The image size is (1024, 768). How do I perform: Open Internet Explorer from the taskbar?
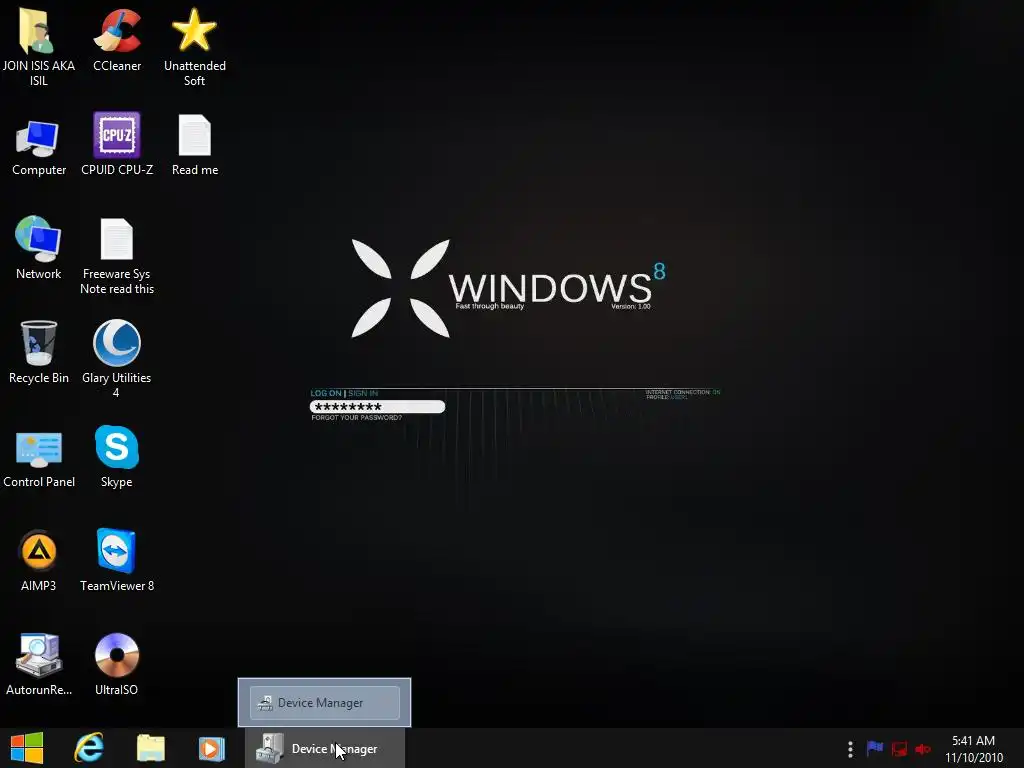coord(89,748)
